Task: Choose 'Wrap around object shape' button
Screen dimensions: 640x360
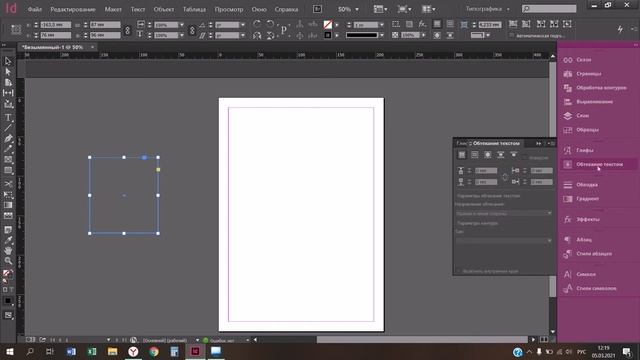Action: pyautogui.click(x=488, y=155)
